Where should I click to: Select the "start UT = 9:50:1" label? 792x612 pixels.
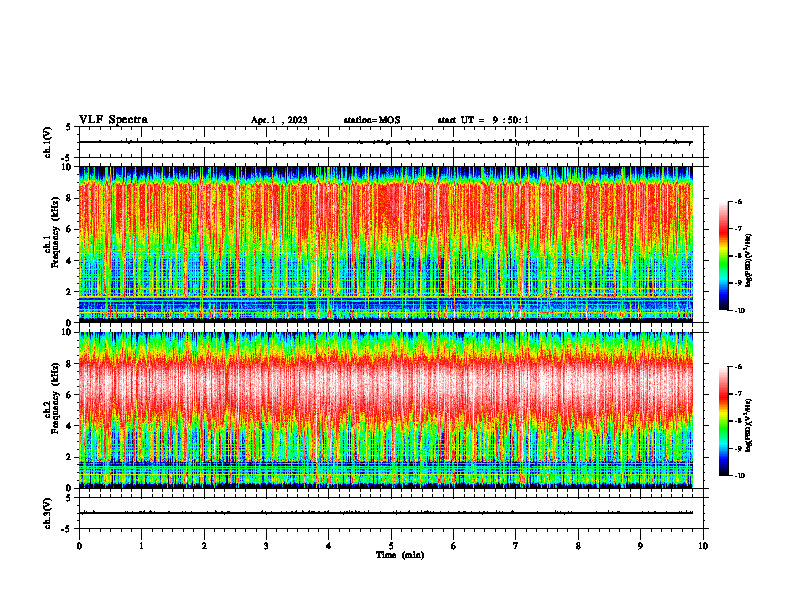pyautogui.click(x=483, y=120)
